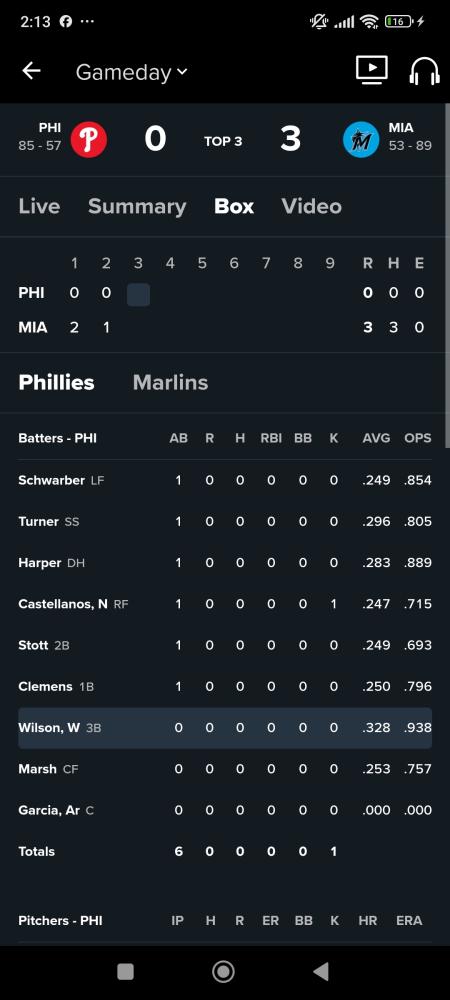
Task: Tap Android home circle button
Action: [x=223, y=971]
